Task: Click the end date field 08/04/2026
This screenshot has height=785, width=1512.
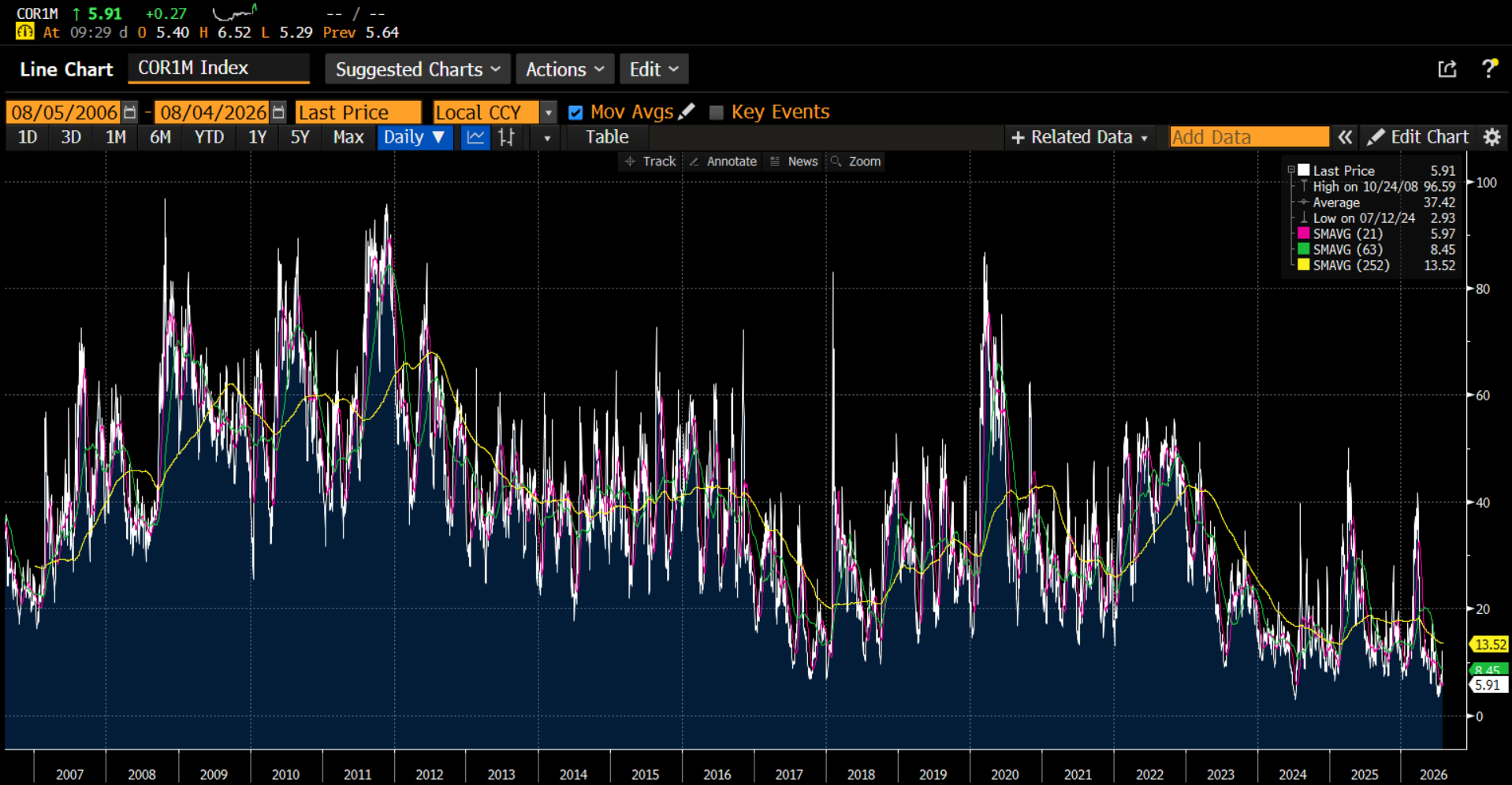Action: (213, 112)
